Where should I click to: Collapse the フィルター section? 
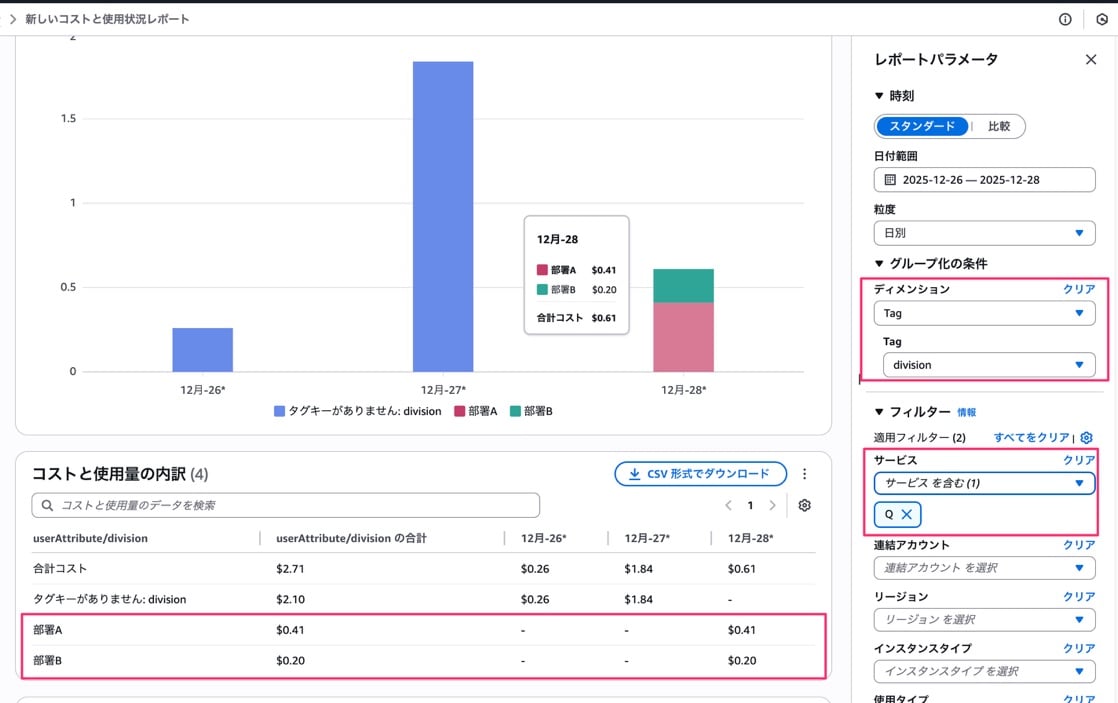880,411
